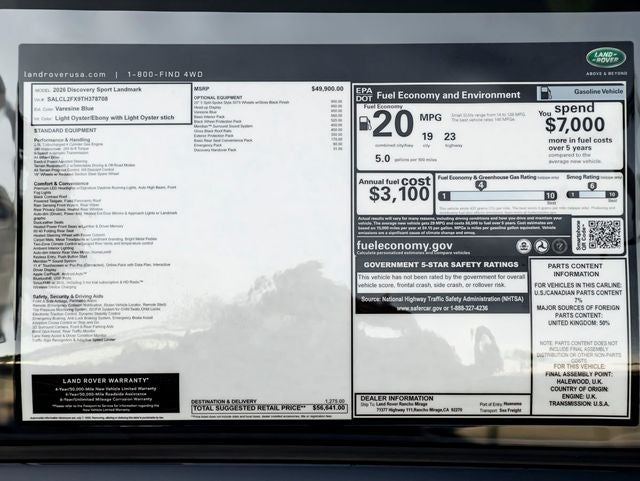The height and width of the screenshot is (481, 640).
Task: Select the $7,000 fuel cost figure
Action: [575, 125]
